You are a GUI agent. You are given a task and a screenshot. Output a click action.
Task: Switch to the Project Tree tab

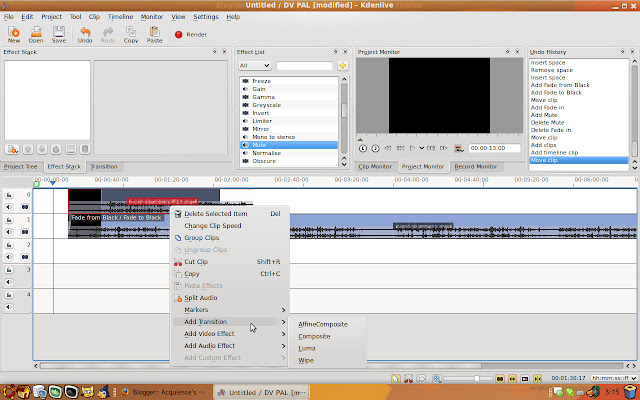(x=20, y=167)
